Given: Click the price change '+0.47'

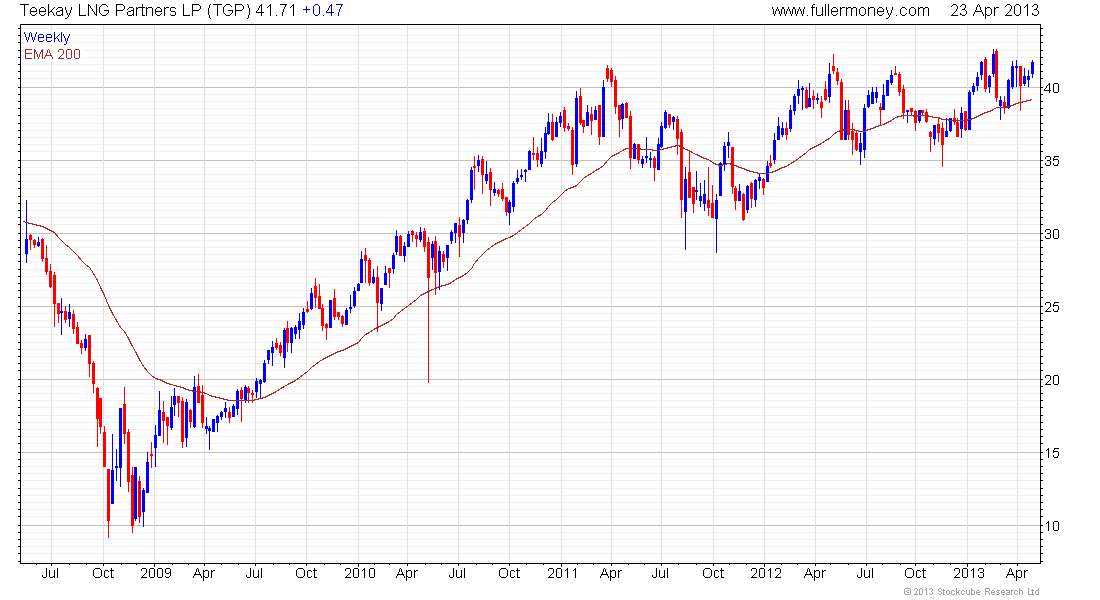Looking at the screenshot, I should pyautogui.click(x=323, y=11).
